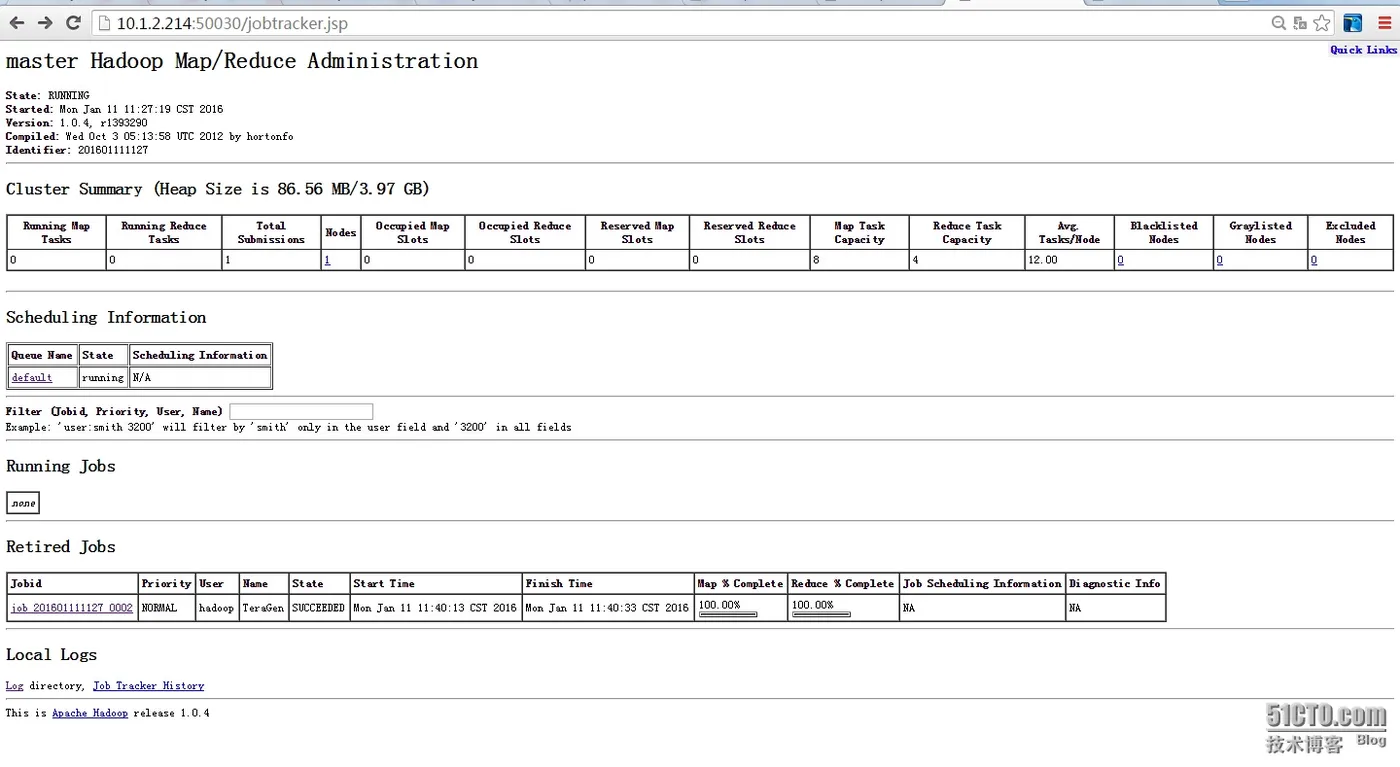This screenshot has height=767, width=1400.
Task: Open the Quick Links menu
Action: pos(1363,50)
